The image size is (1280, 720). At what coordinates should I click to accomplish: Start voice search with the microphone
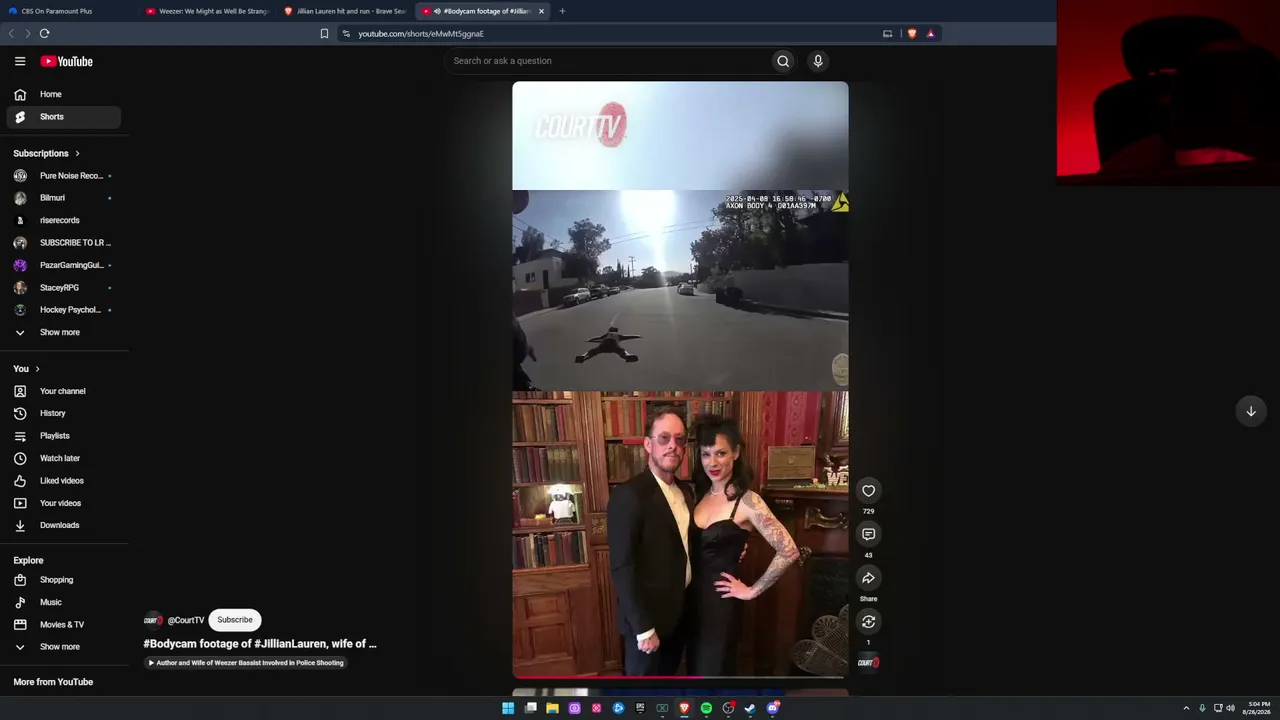point(818,61)
